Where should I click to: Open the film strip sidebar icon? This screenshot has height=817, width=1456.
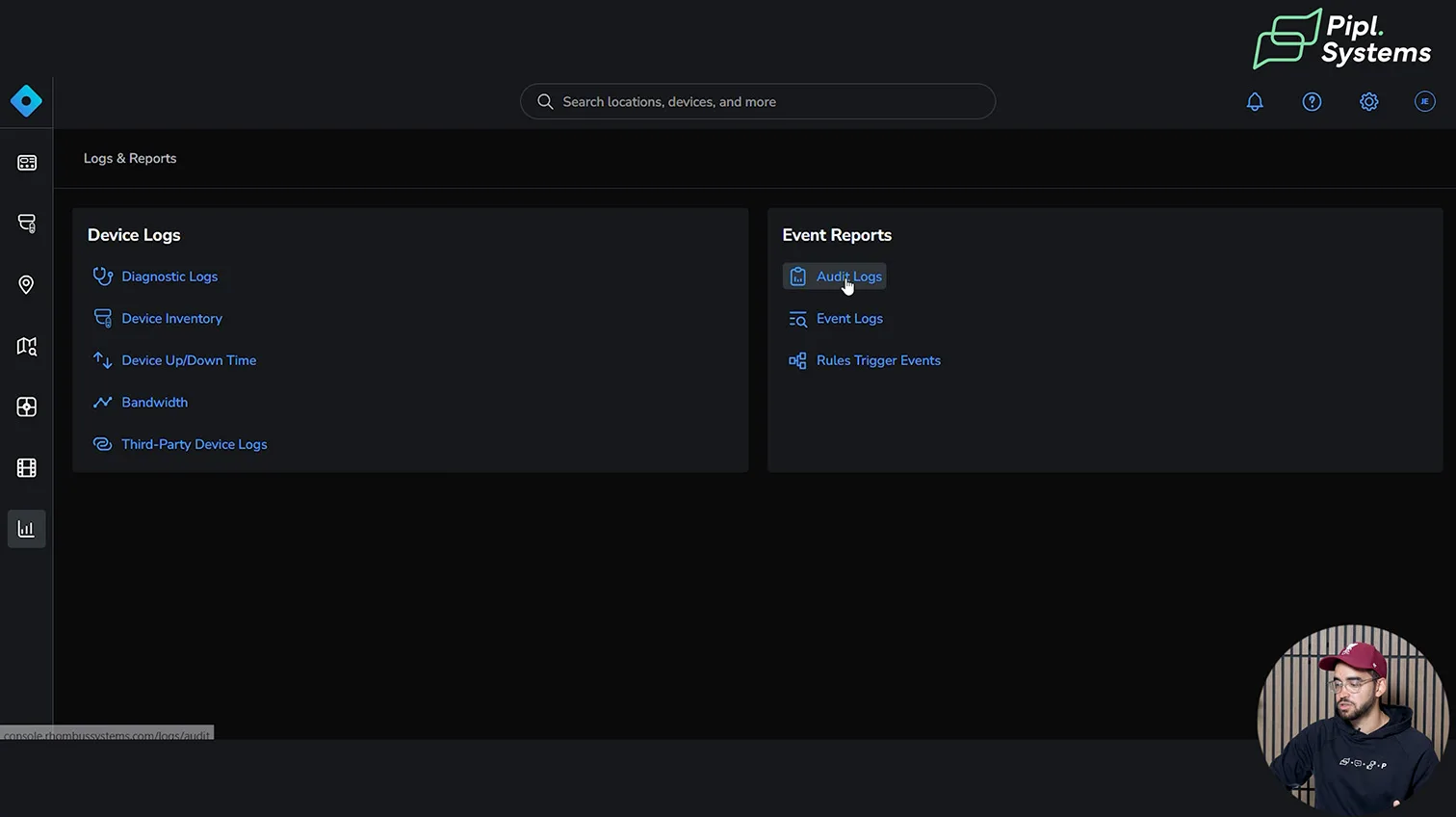click(x=27, y=468)
